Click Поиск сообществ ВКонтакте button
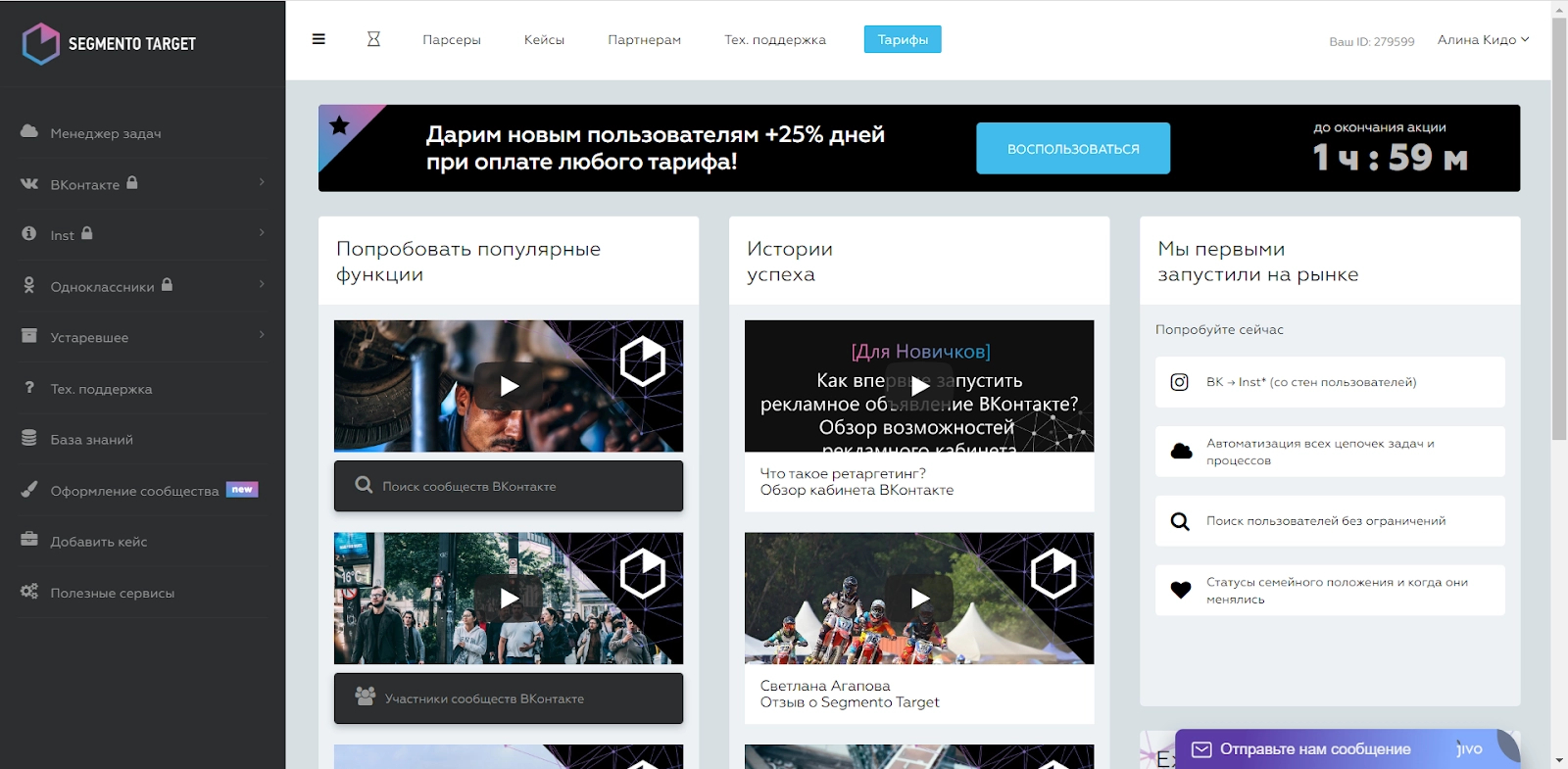The image size is (1568, 769). click(x=509, y=486)
